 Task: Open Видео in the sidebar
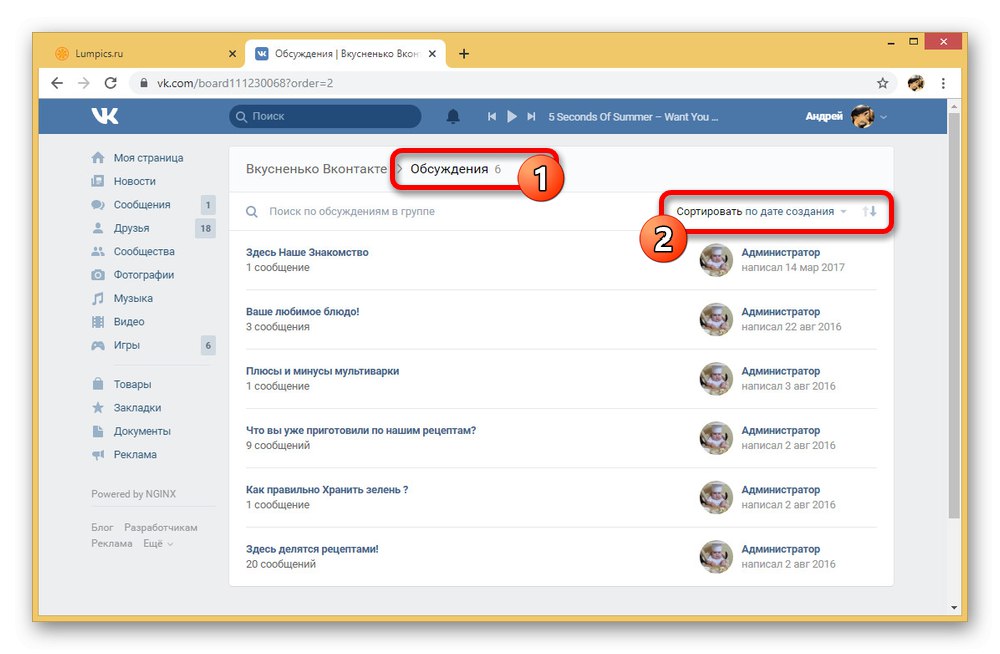[129, 322]
